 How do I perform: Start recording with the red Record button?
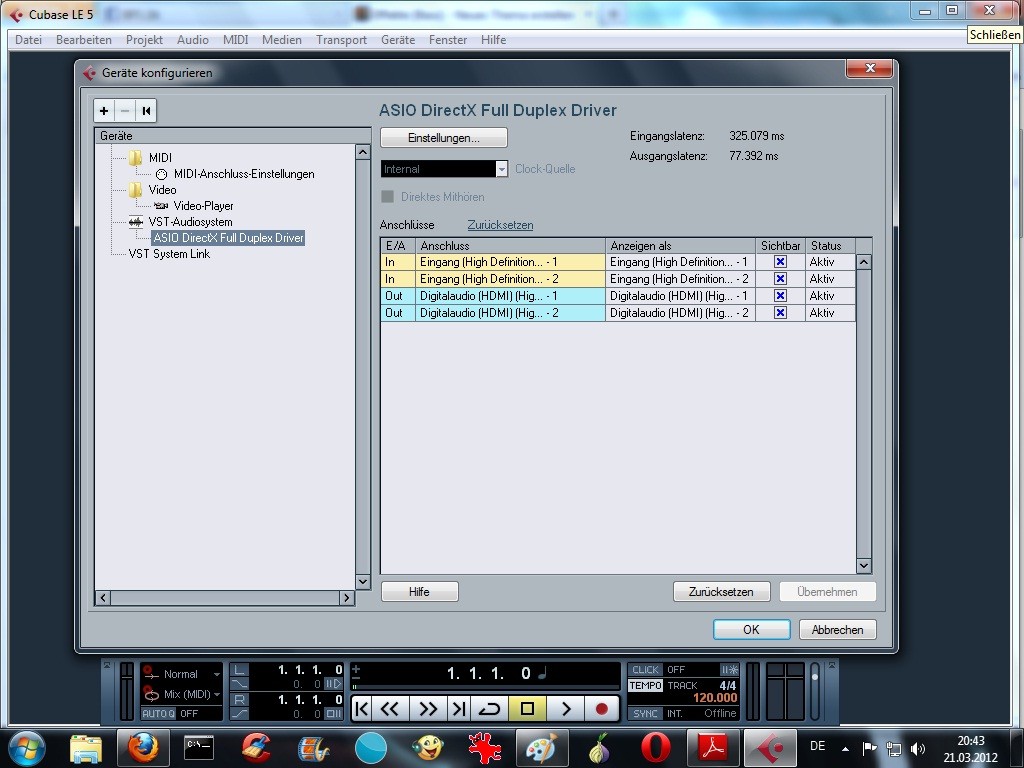601,709
